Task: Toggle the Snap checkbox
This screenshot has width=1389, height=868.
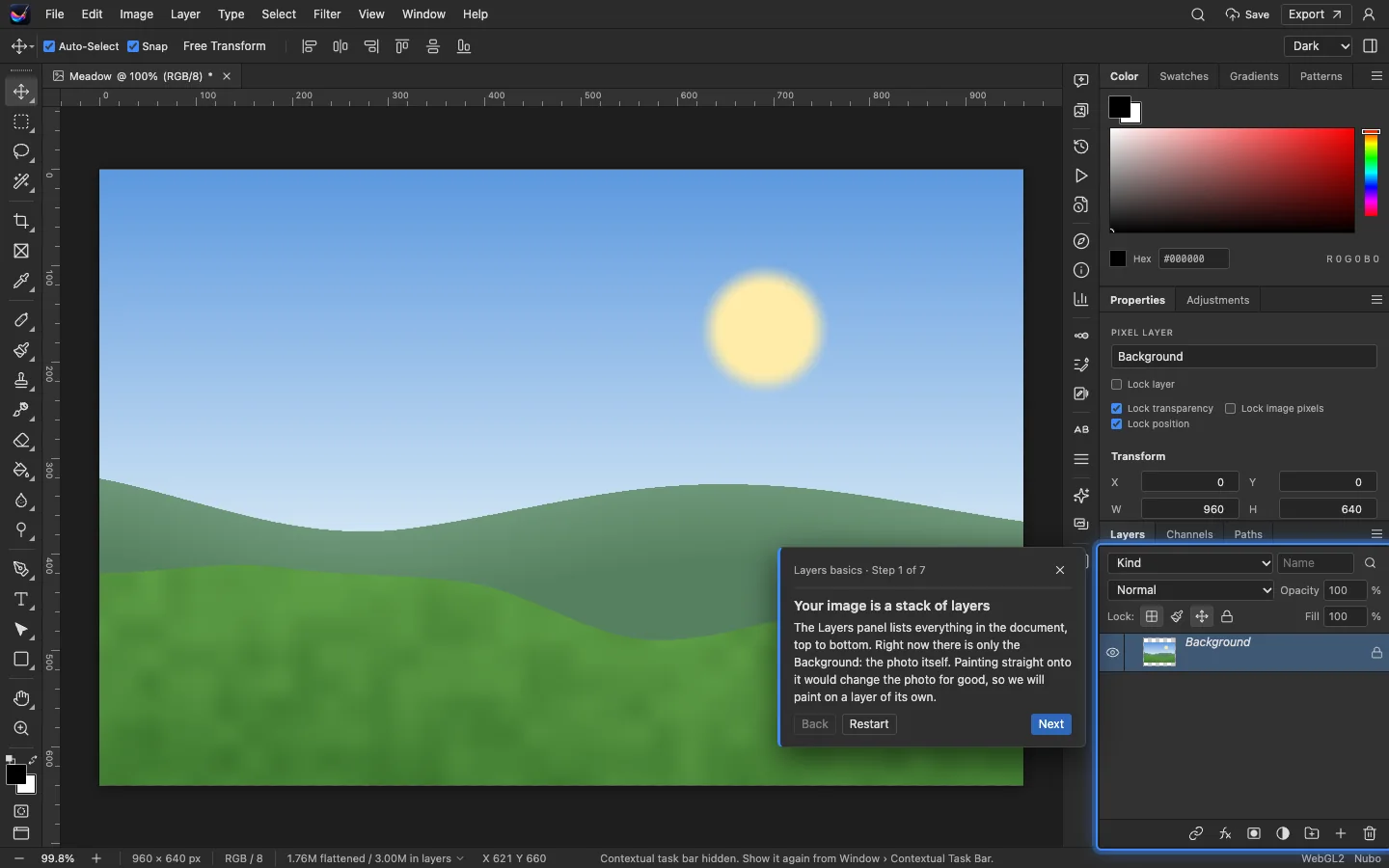Action: click(133, 46)
